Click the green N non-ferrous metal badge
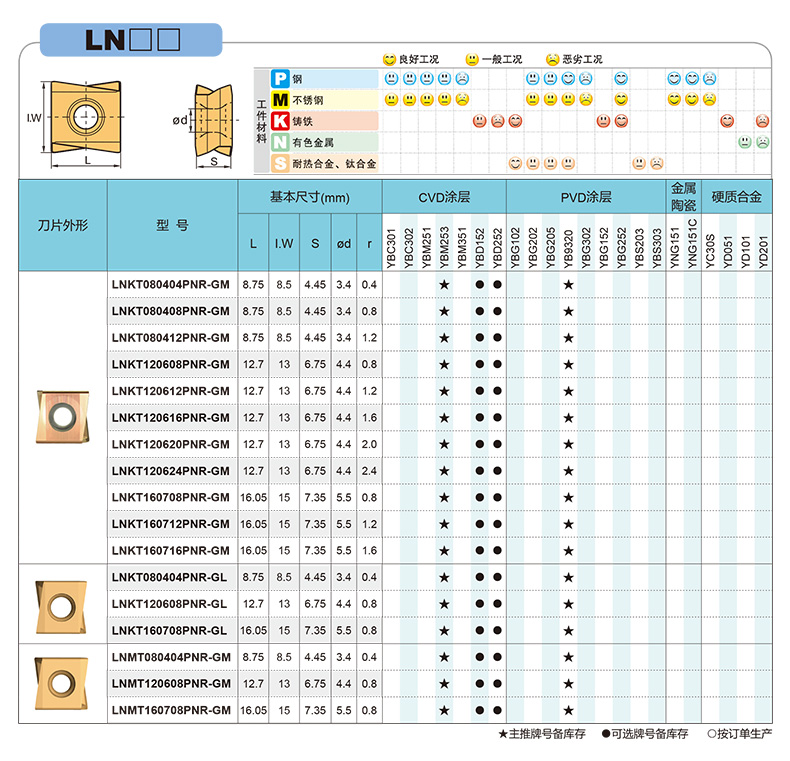 [280, 142]
